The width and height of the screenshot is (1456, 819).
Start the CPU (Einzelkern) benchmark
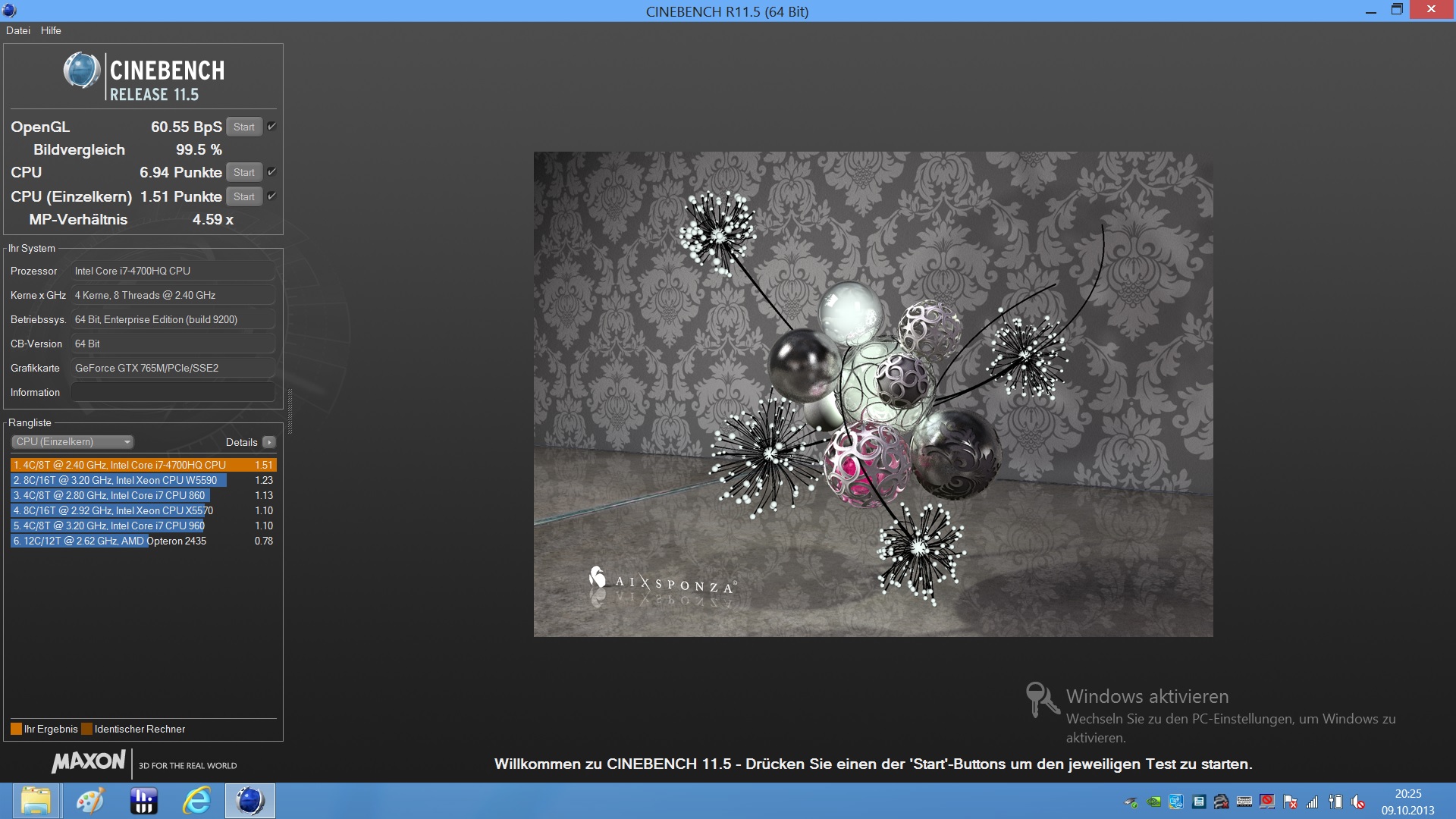[243, 196]
